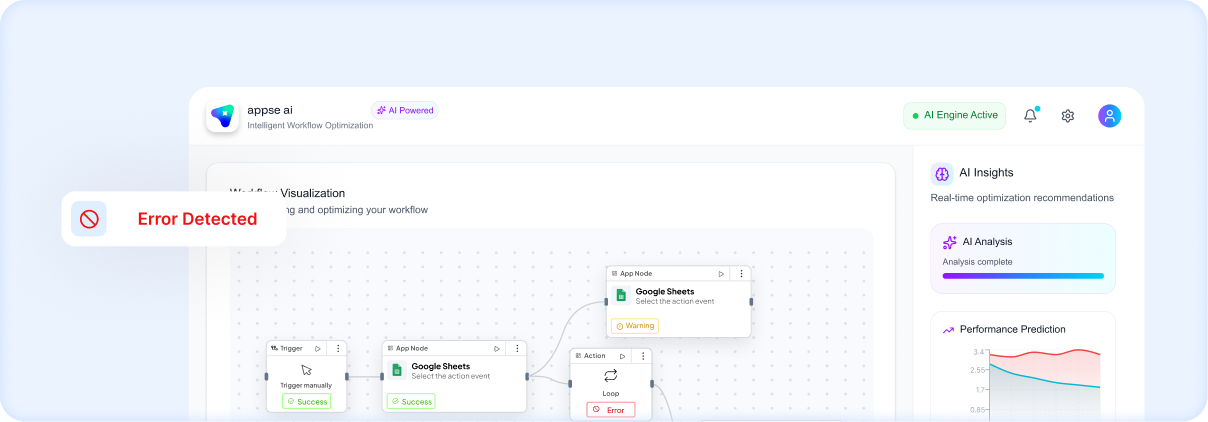Click the appse ai logo
Screen dimensions: 1208x422
point(222,117)
